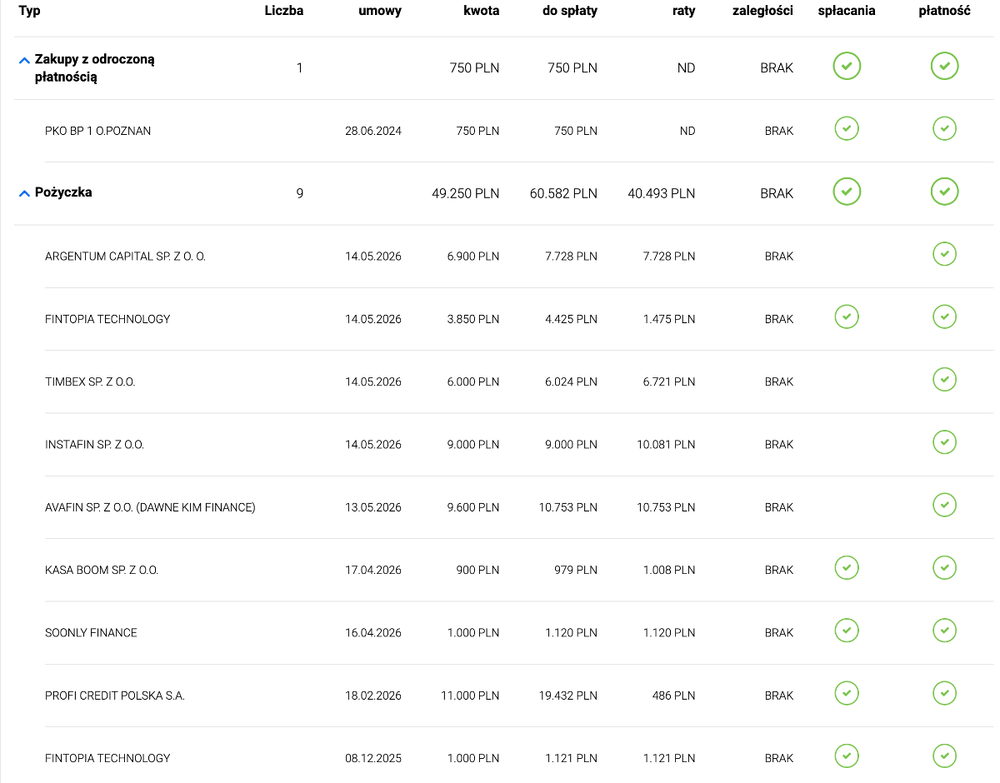Click the ND value in PKO BP row
Image resolution: width=1000 pixels, height=783 pixels.
pyautogui.click(x=687, y=131)
